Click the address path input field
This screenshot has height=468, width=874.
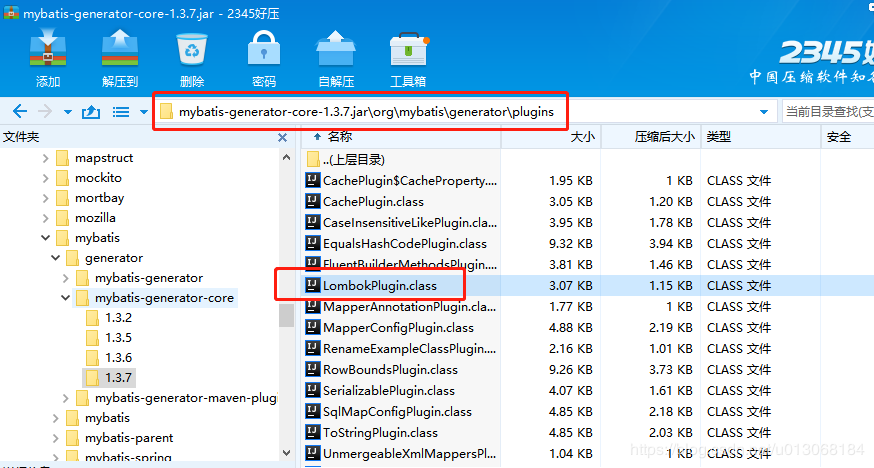point(465,111)
